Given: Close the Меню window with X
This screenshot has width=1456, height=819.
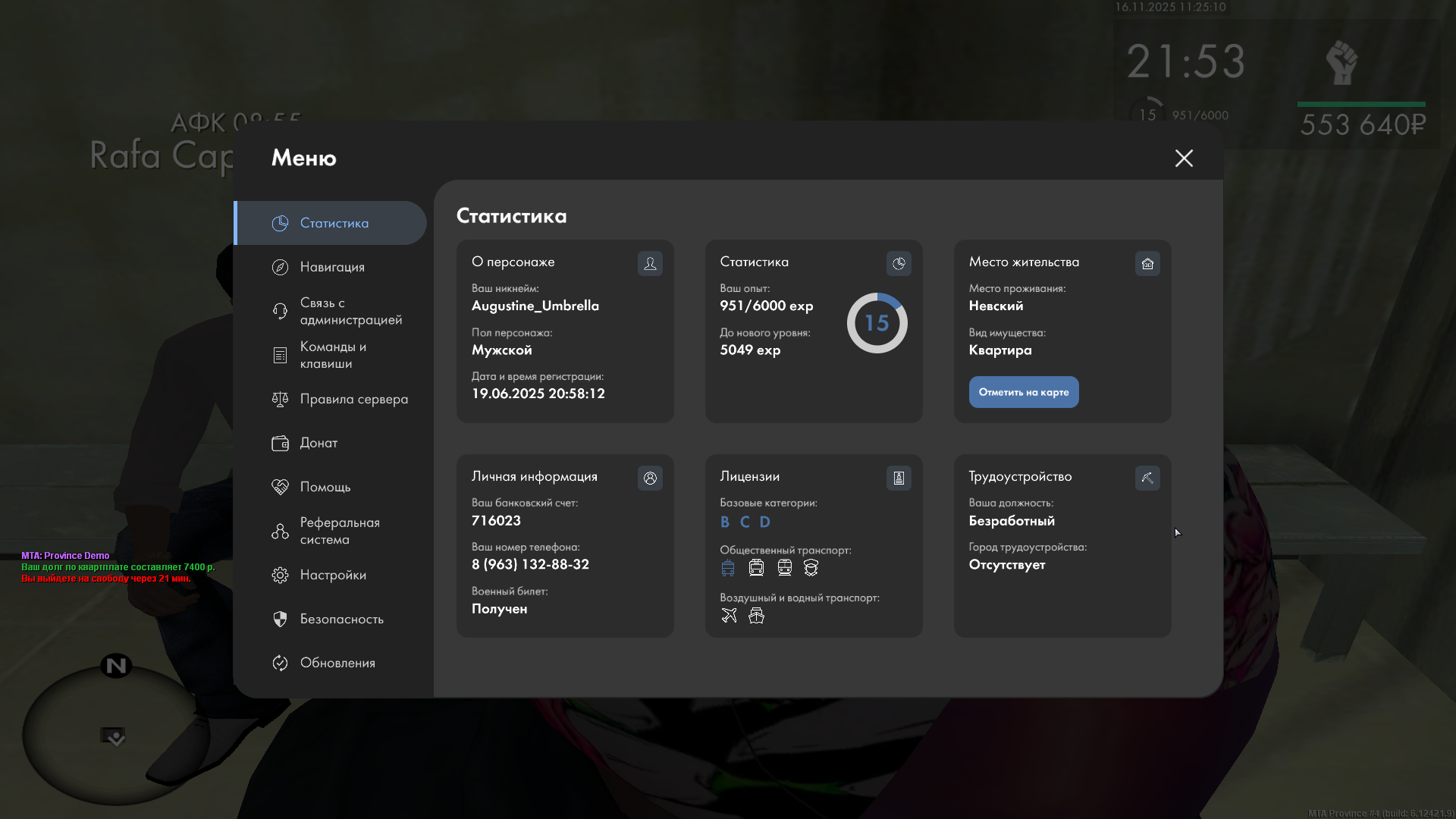Looking at the screenshot, I should 1184,158.
